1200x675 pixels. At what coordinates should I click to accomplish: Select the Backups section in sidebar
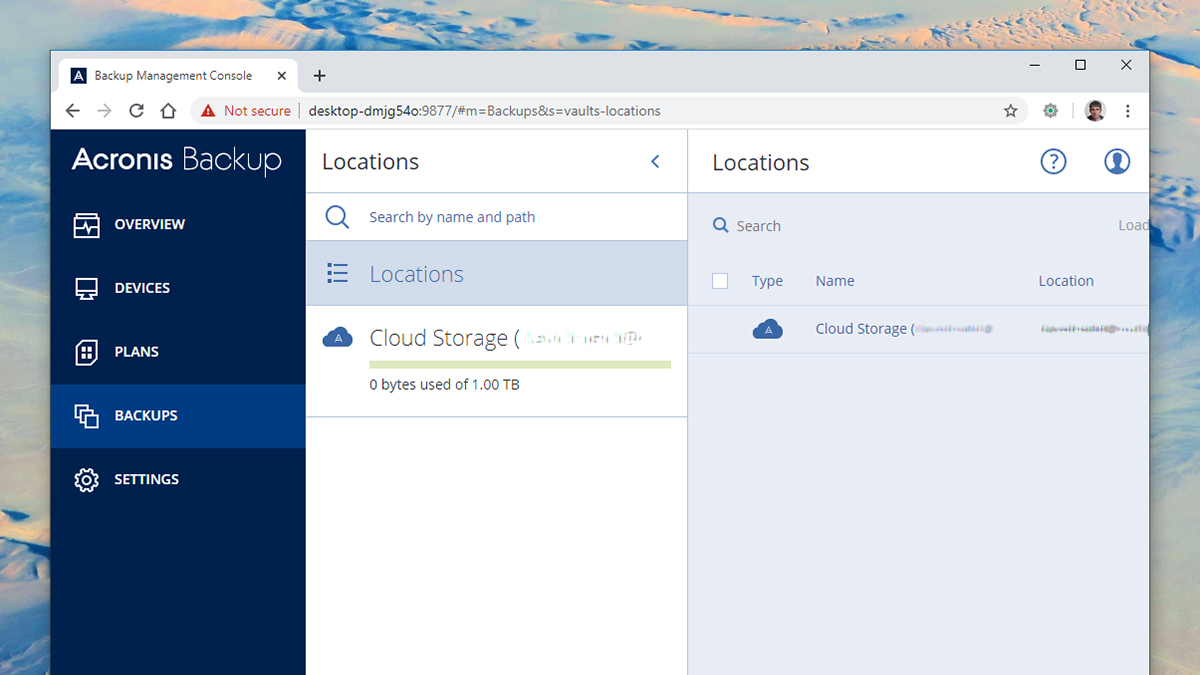178,416
